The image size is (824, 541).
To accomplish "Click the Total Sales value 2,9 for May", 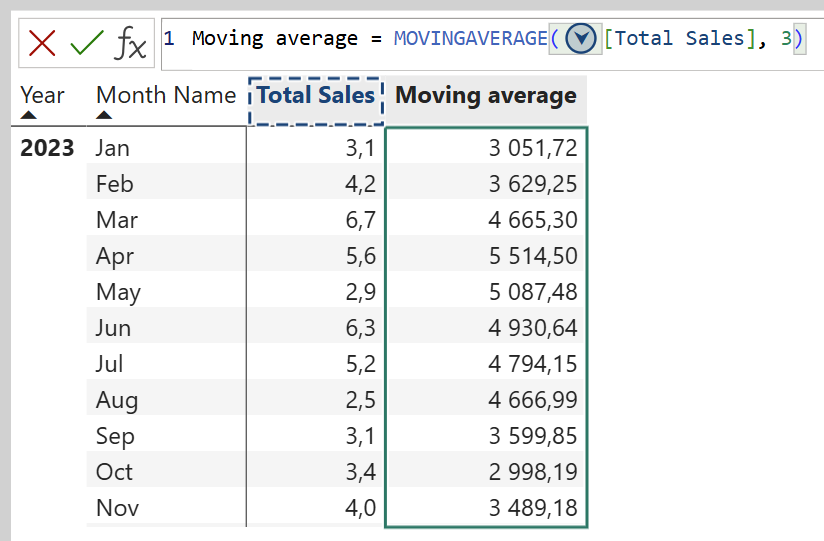I will coord(360,292).
